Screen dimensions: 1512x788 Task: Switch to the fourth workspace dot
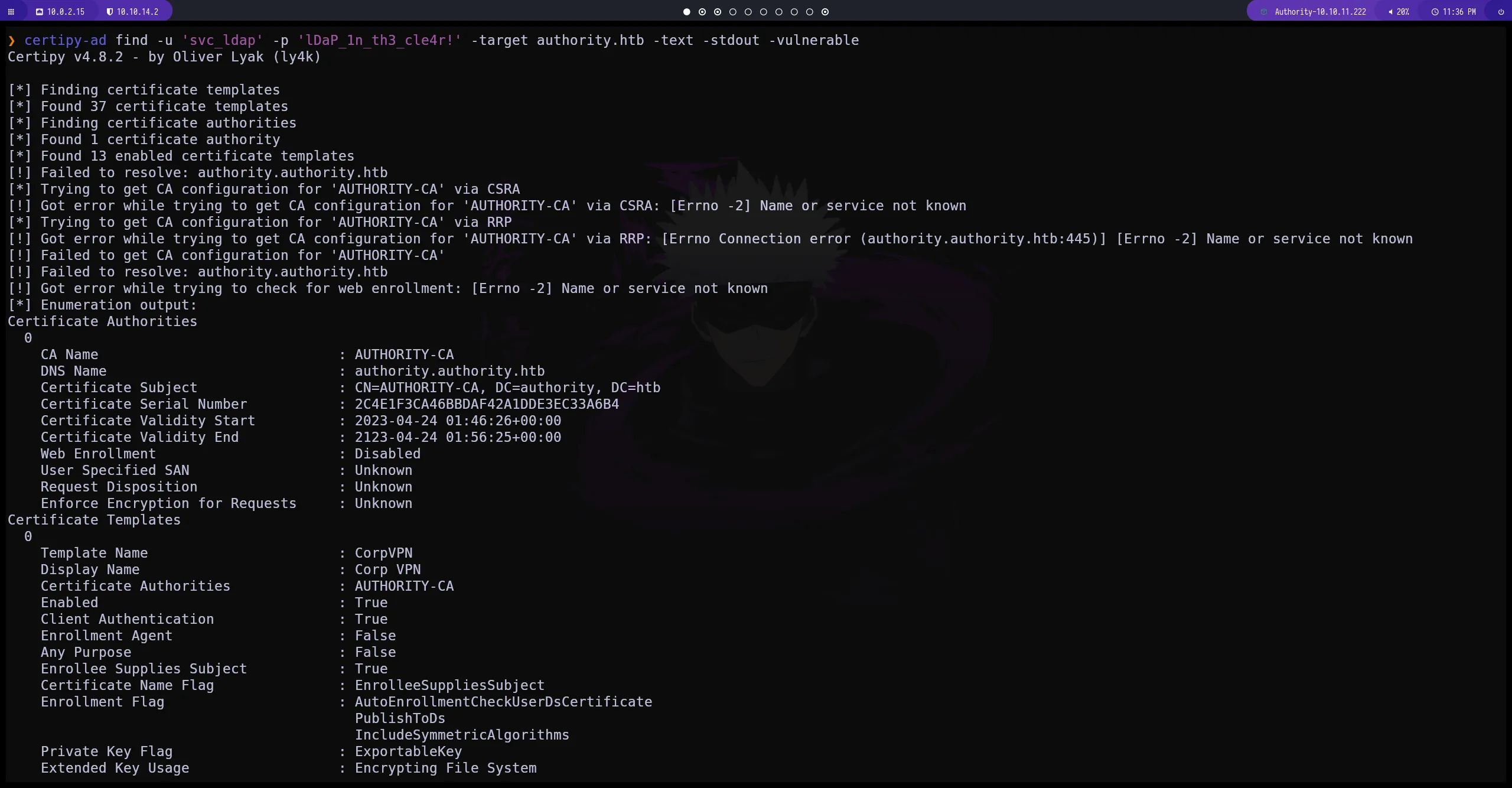[x=733, y=12]
